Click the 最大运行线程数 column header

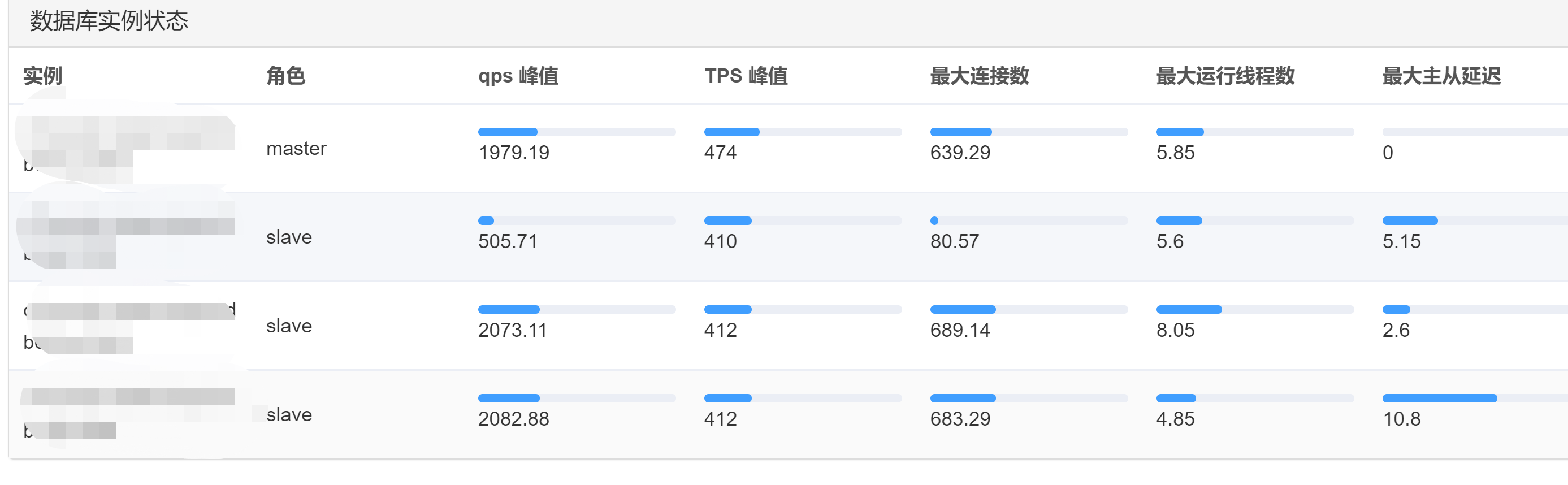click(x=1225, y=76)
